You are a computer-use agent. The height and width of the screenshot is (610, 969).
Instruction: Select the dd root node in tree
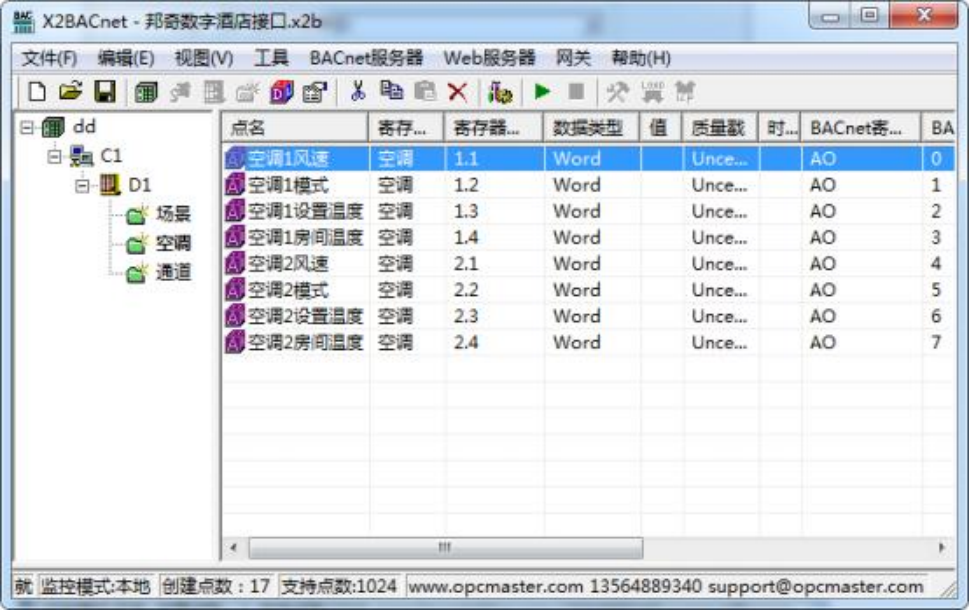click(x=84, y=127)
